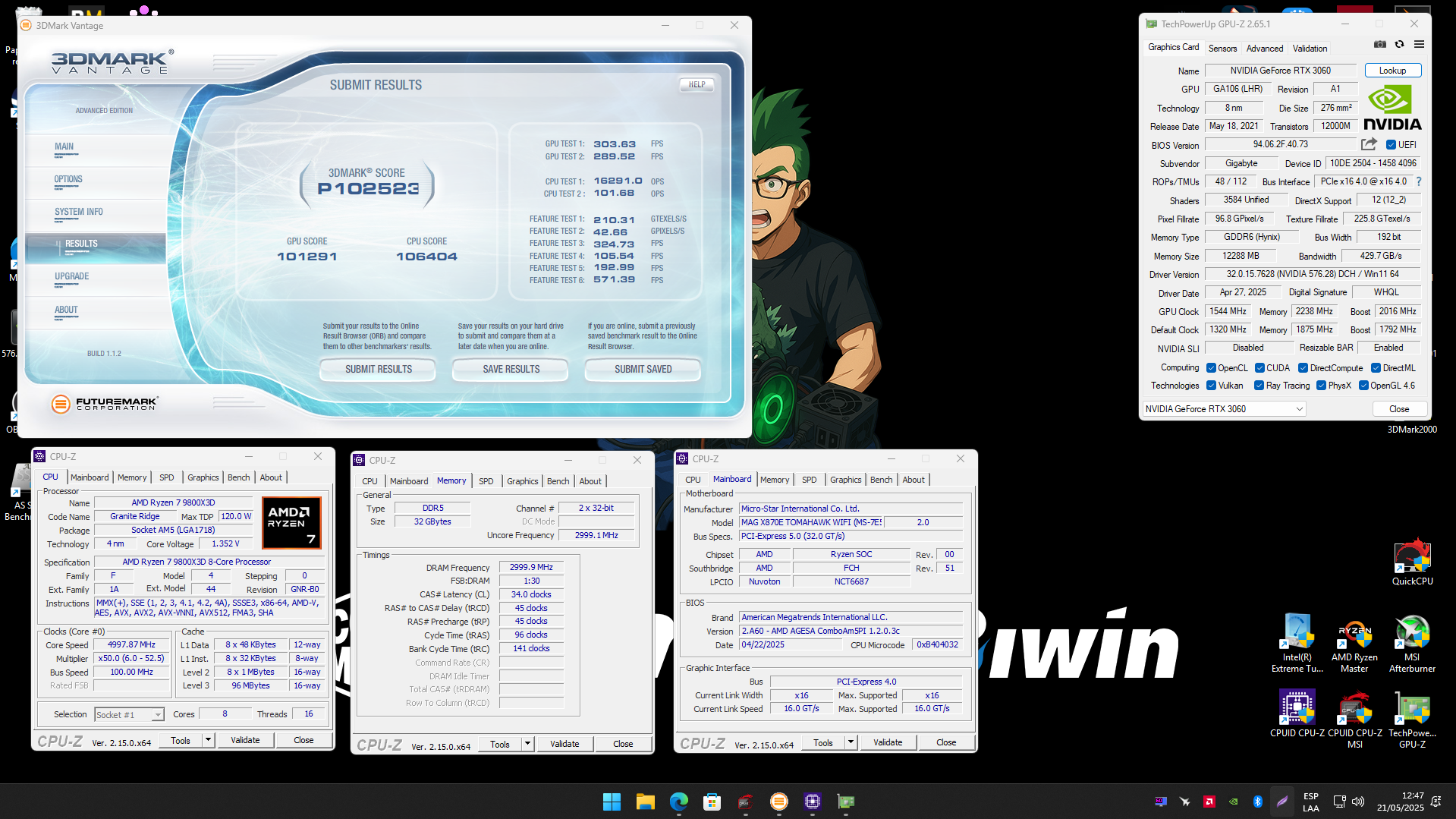
Task: Expand the Tools arrow in the CPU-Z motherboard window
Action: tap(851, 742)
